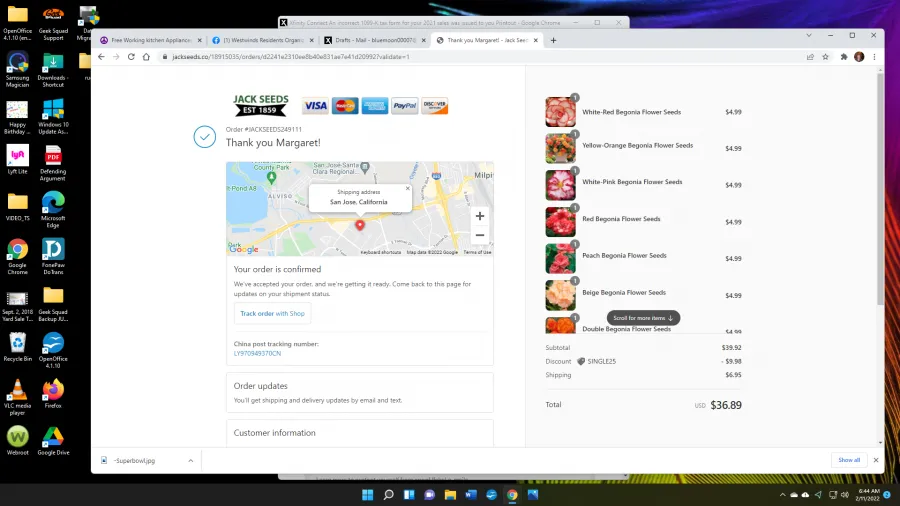Click the Customer information heading

click(x=274, y=433)
